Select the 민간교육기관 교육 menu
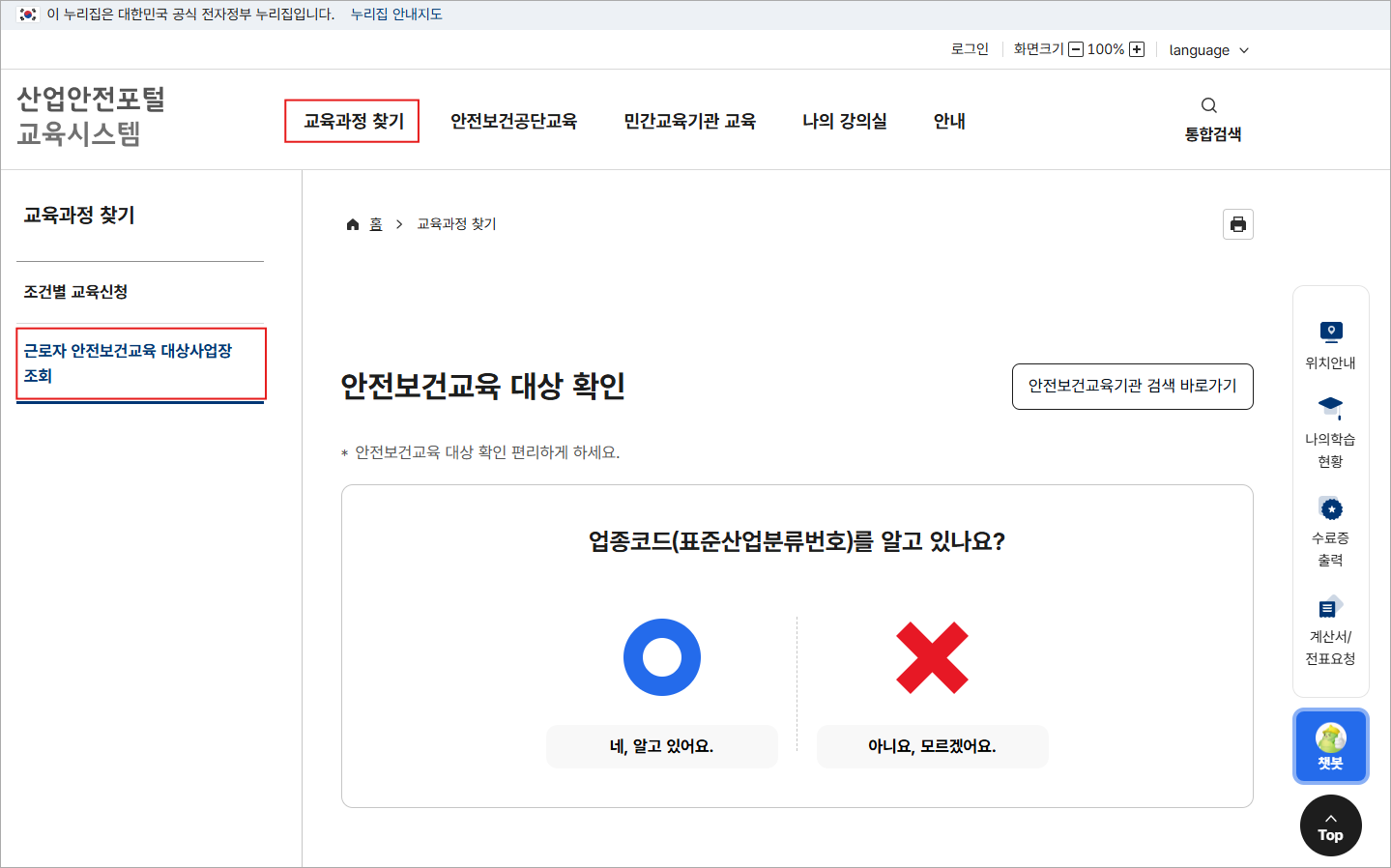The width and height of the screenshot is (1391, 868). [689, 121]
